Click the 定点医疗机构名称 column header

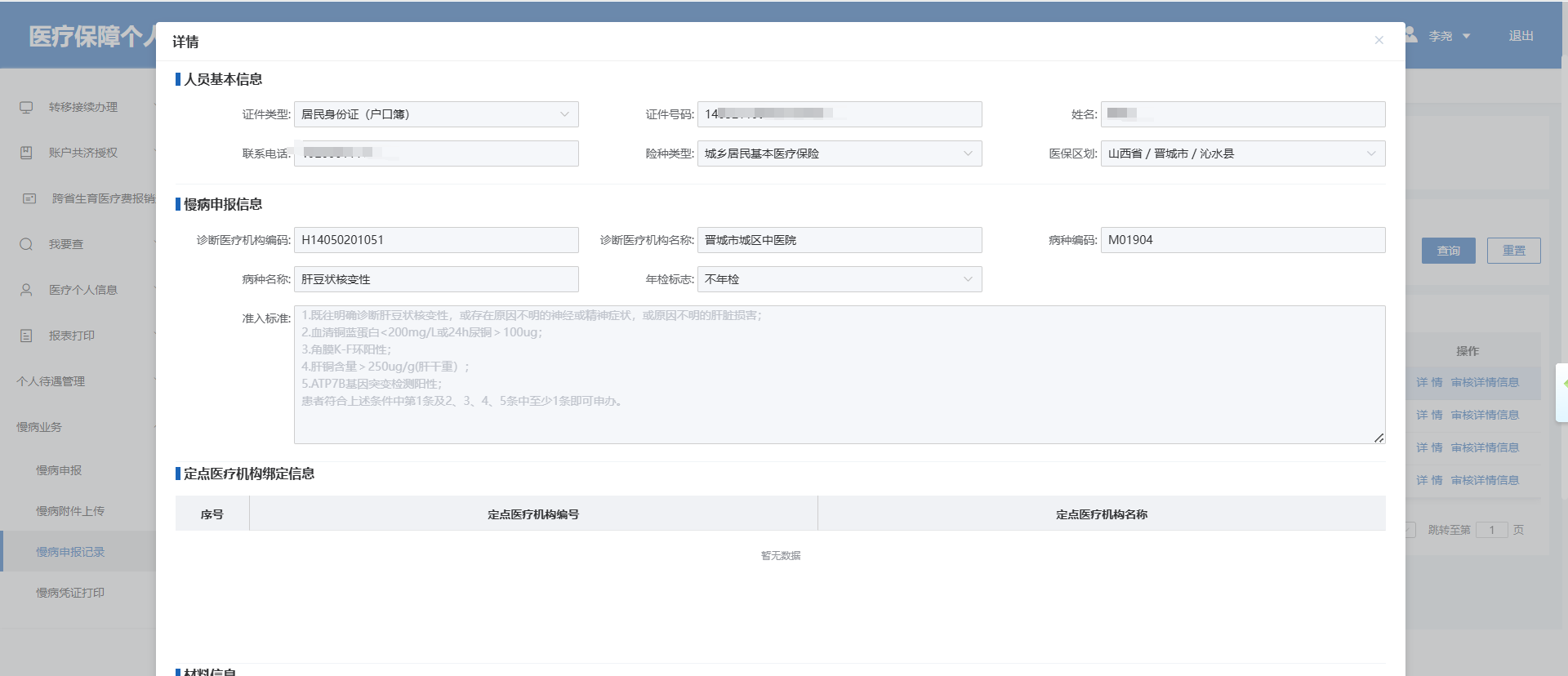click(1102, 514)
